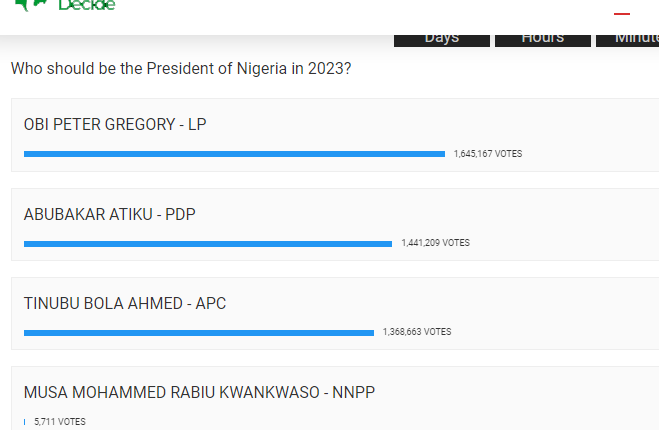
Task: Click the Hours countdown box
Action: [543, 40]
